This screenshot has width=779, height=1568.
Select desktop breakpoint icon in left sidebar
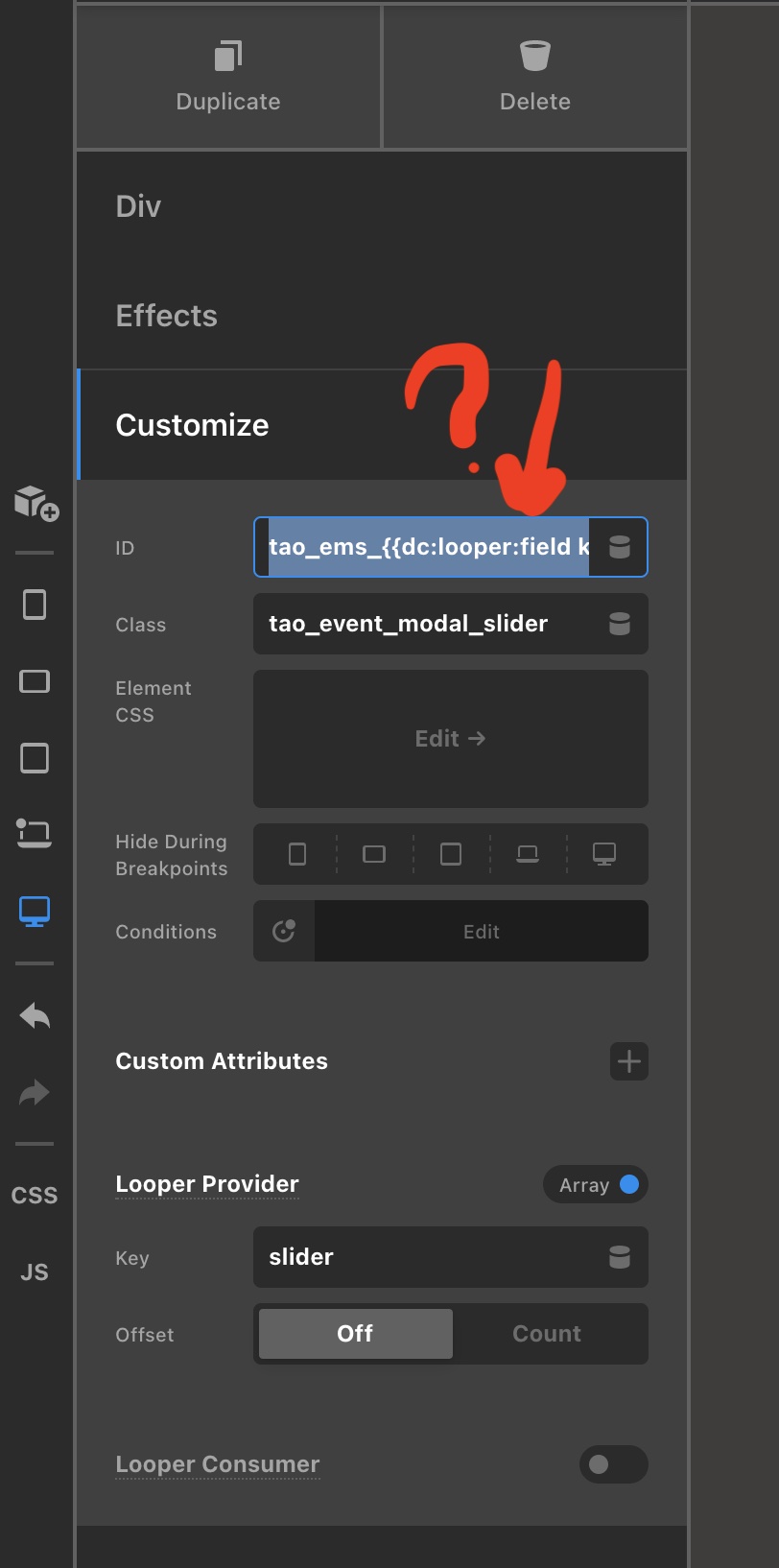(x=35, y=911)
